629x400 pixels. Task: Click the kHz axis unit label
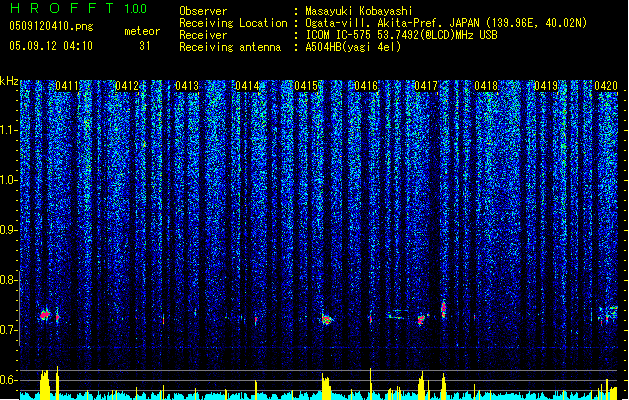(x=9, y=81)
